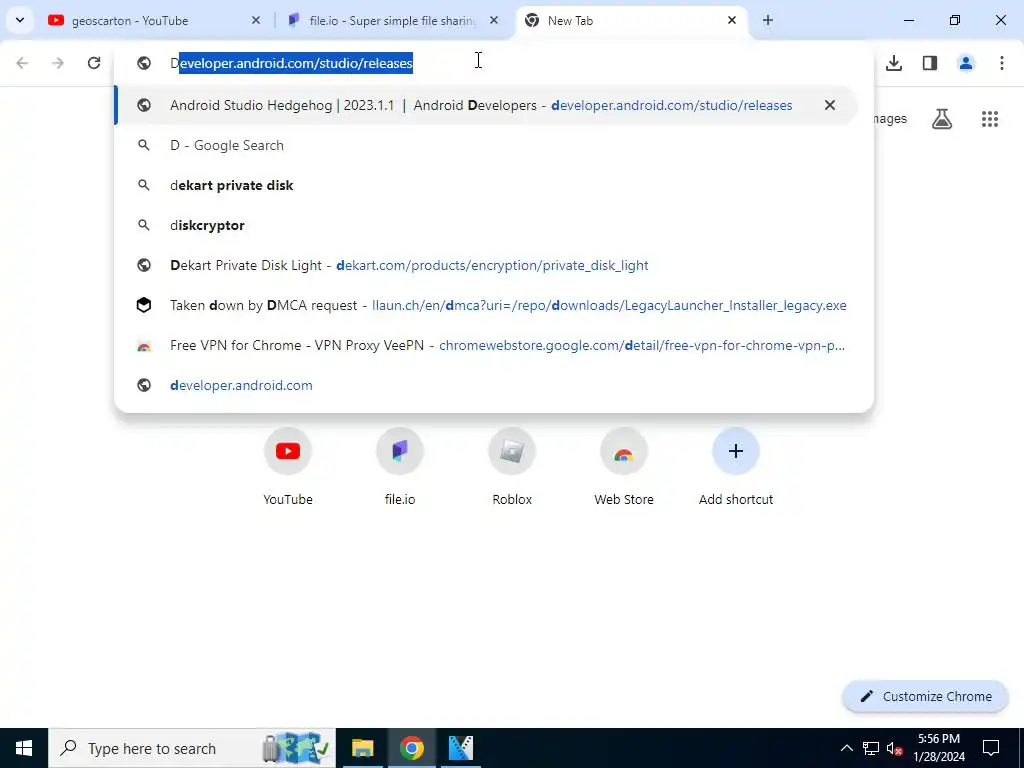
Task: Open the clapperboard video editor taskbar app
Action: [461, 748]
